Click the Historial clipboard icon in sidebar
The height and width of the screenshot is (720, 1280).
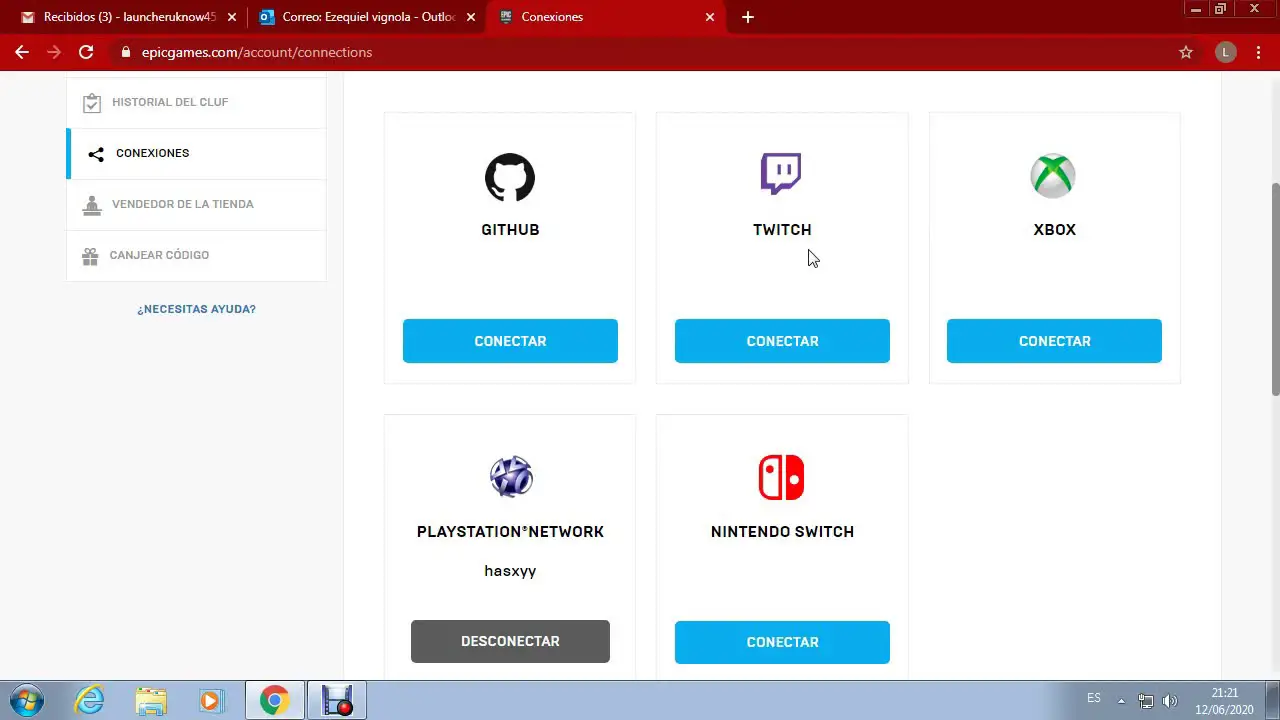(91, 103)
